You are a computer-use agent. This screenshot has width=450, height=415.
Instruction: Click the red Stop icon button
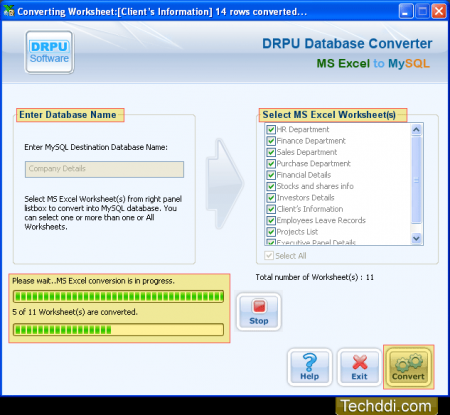259,312
